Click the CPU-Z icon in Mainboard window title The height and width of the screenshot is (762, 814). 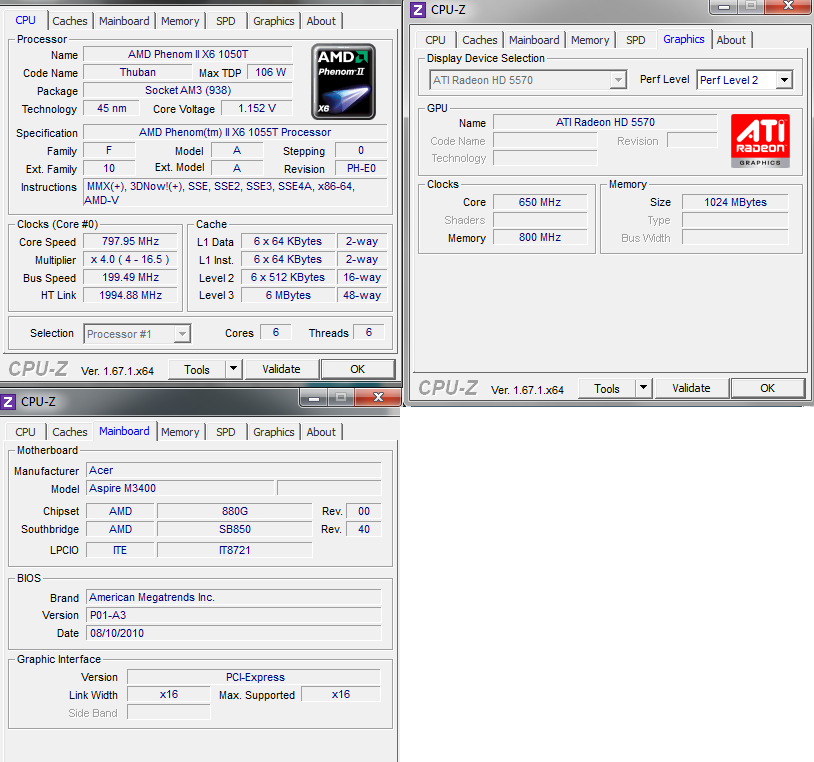[8, 402]
